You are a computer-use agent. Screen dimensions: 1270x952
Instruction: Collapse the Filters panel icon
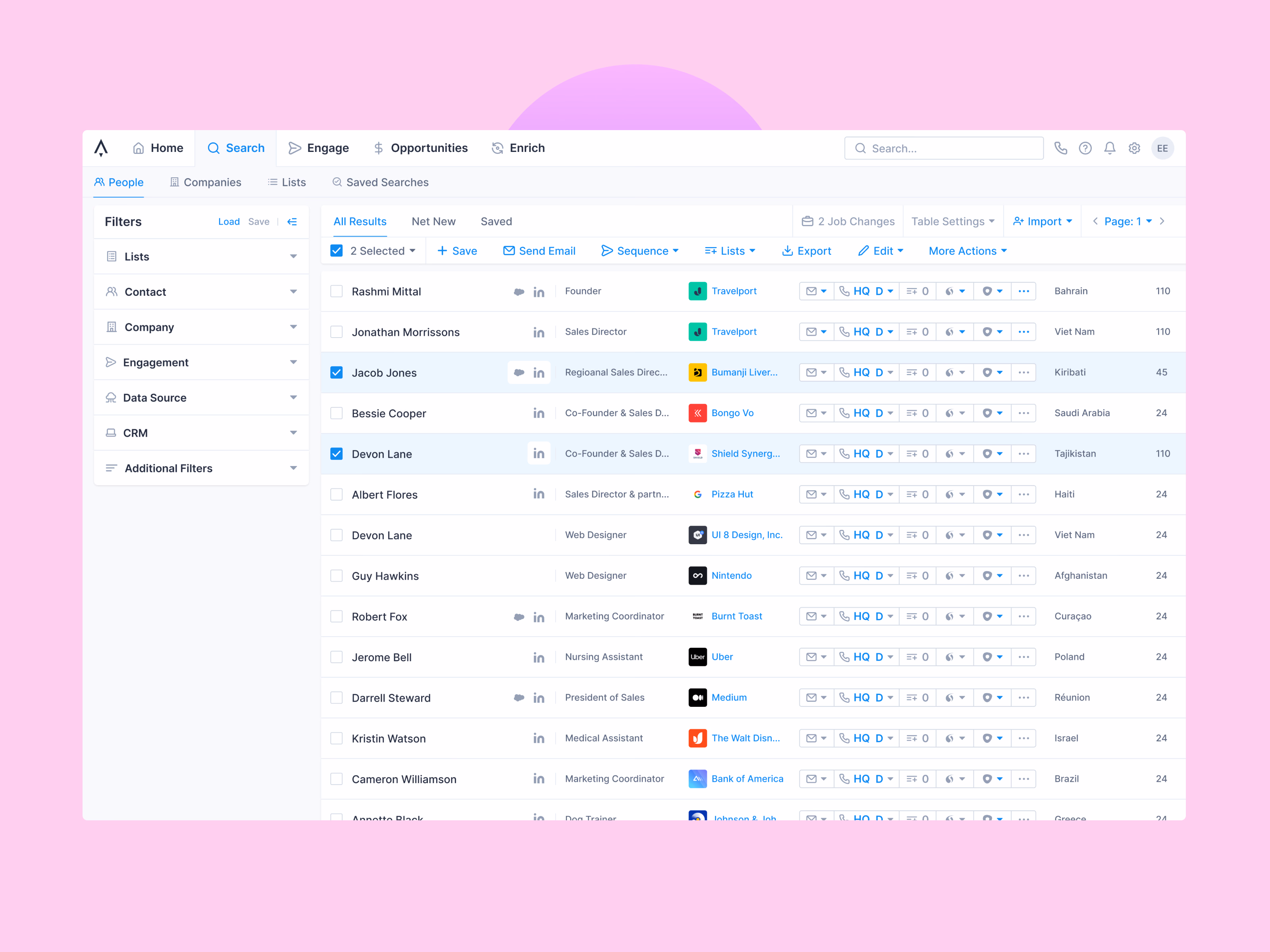point(292,221)
